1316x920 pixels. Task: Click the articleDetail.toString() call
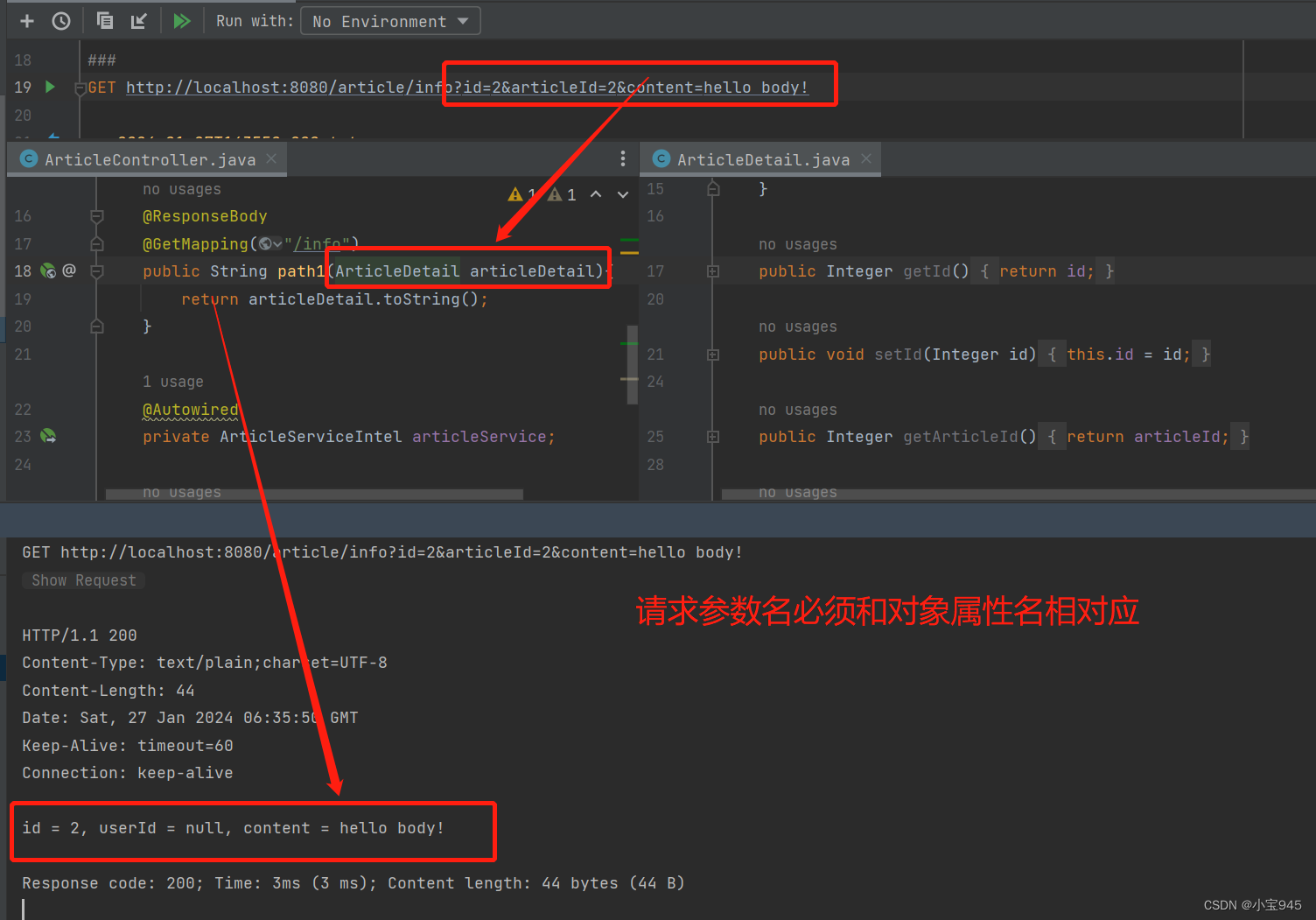[x=363, y=299]
